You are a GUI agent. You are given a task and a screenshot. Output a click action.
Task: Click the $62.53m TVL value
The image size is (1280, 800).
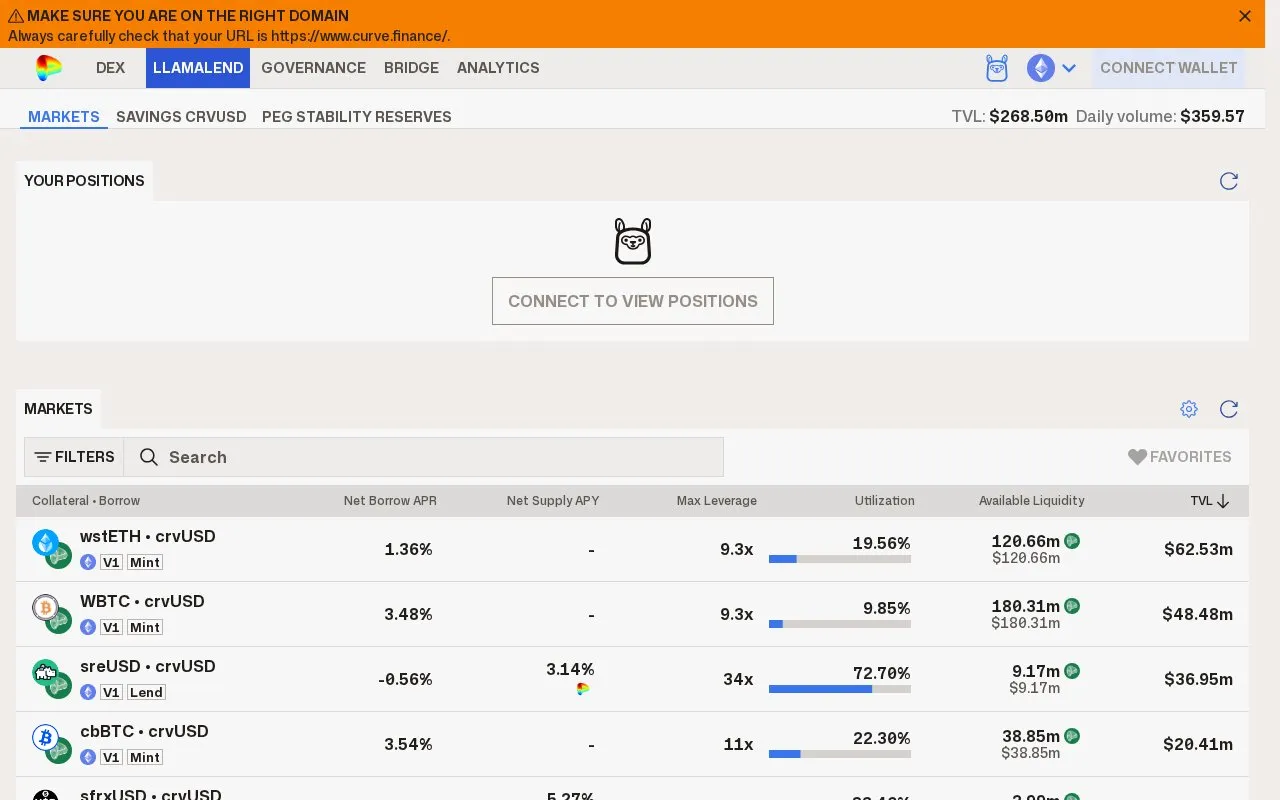coord(1198,549)
